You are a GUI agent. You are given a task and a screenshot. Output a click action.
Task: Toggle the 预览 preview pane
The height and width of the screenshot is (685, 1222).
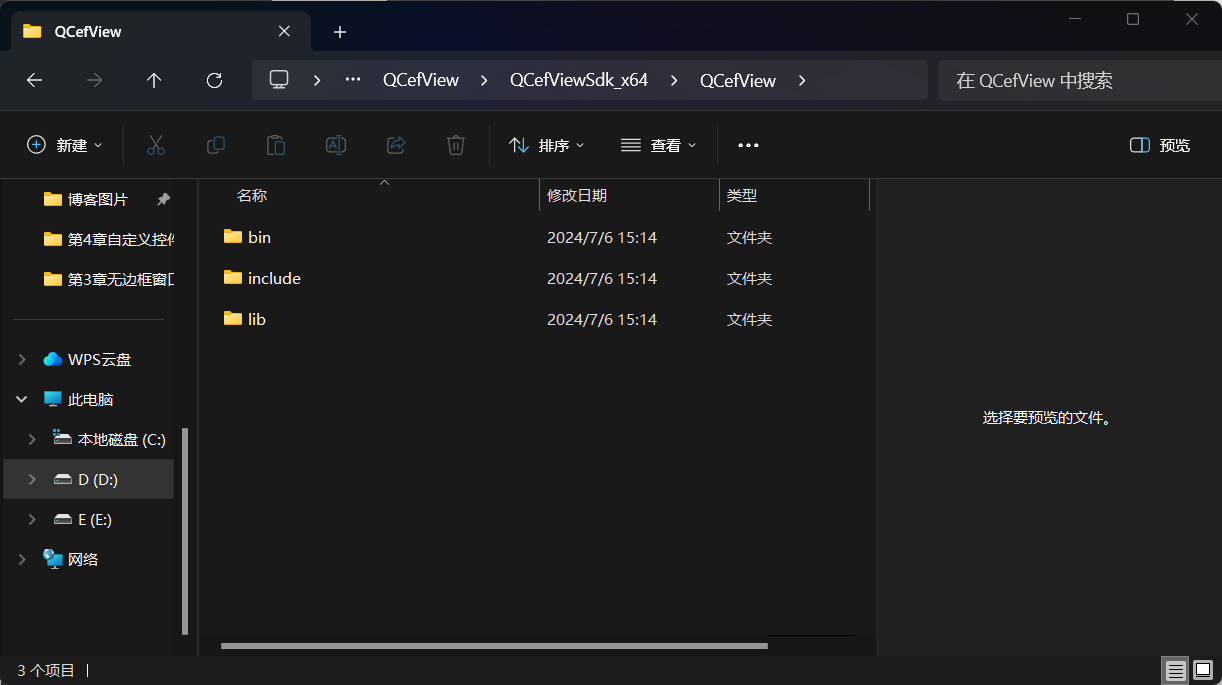(x=1160, y=145)
